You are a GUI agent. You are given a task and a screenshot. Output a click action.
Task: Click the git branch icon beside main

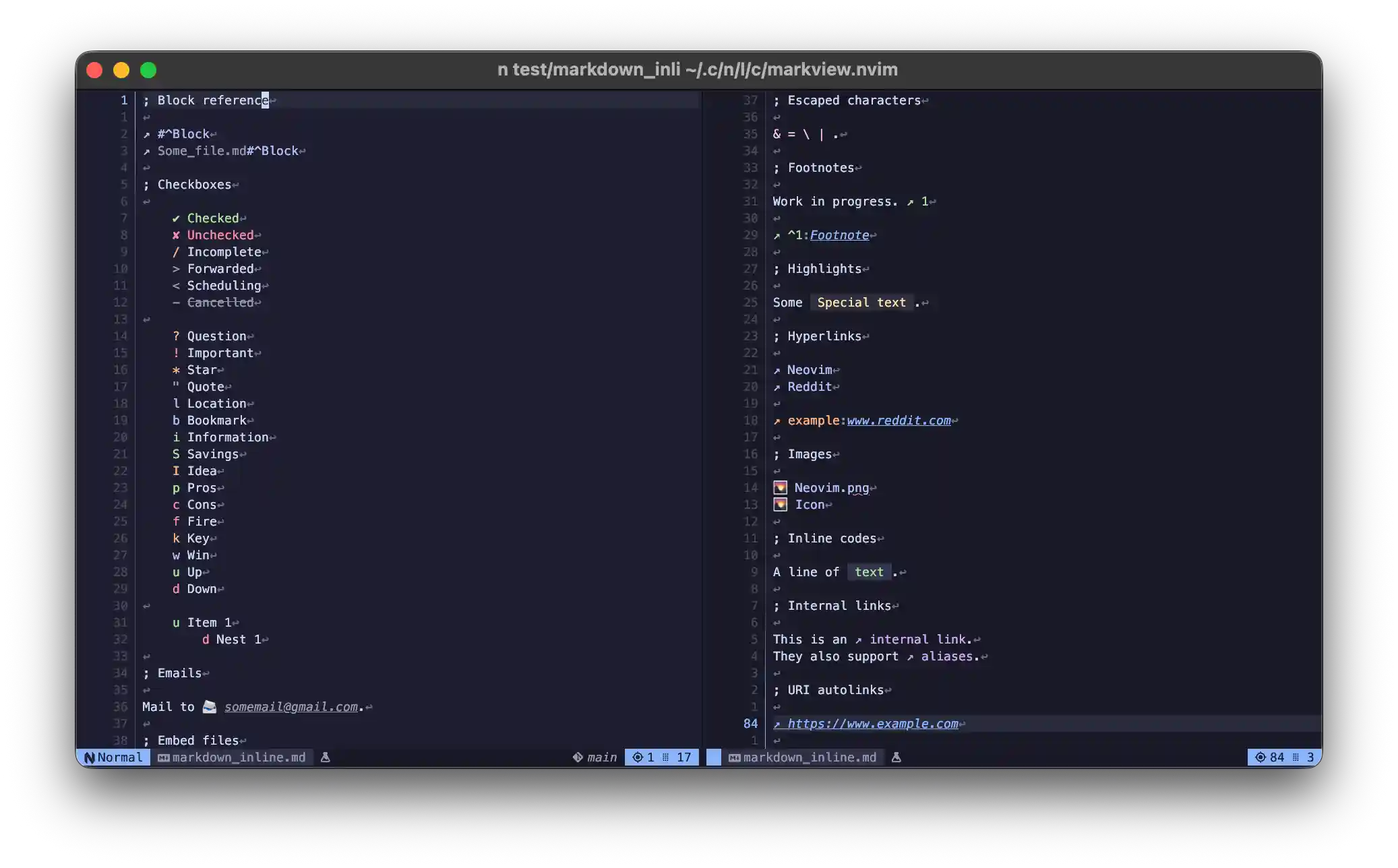coord(578,757)
